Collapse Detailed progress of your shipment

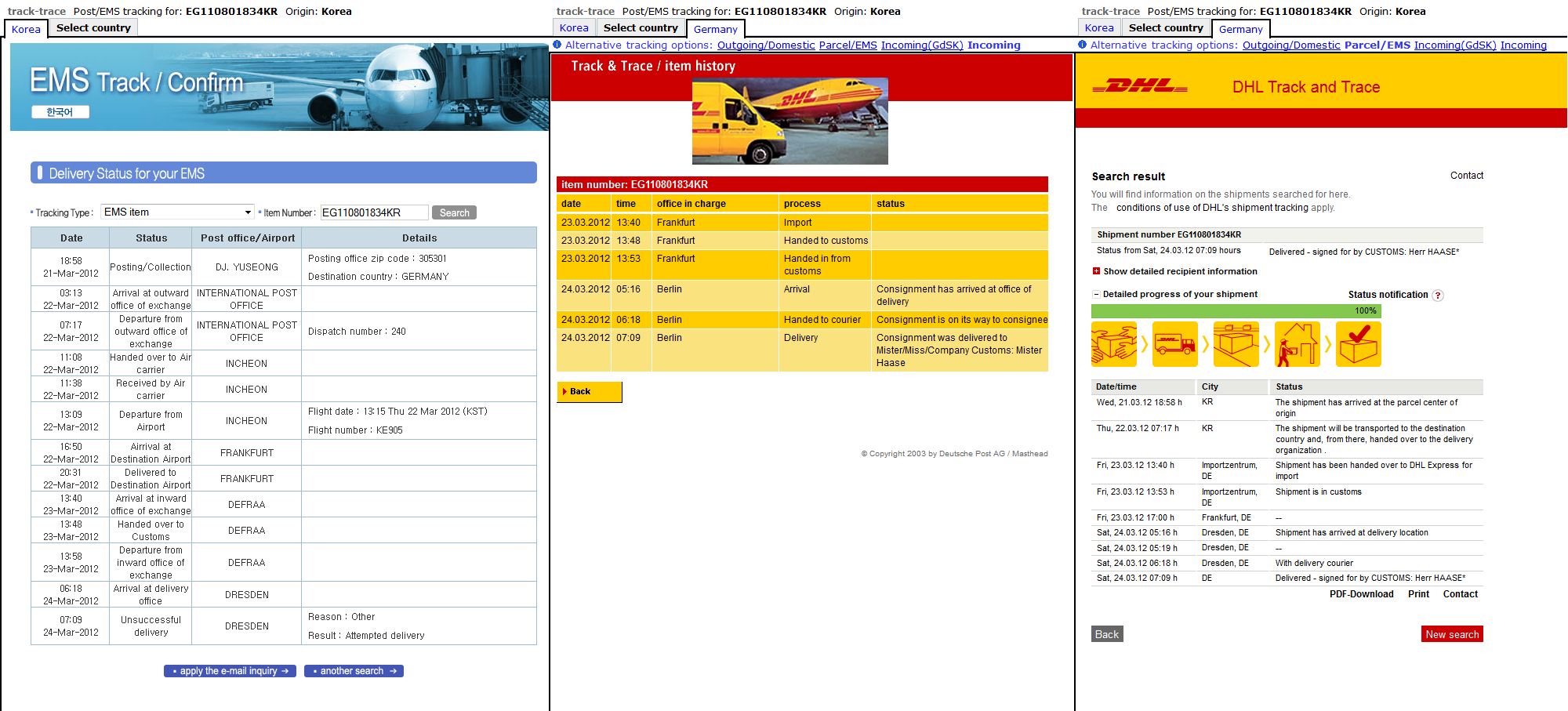coord(1096,295)
